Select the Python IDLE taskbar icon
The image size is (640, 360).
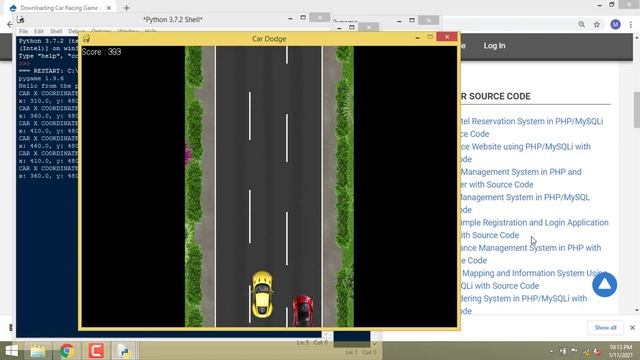[124, 351]
